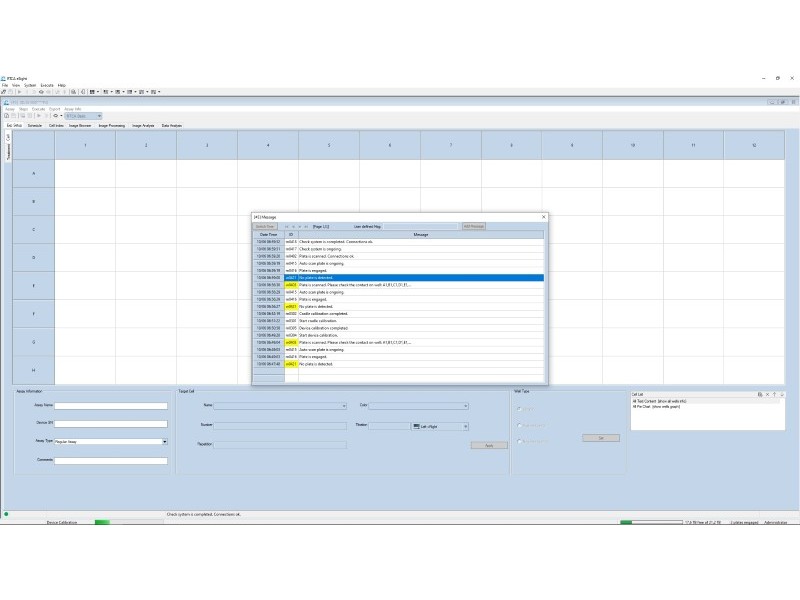
Task: Click the Device Calibration progress bar
Action: (x=129, y=522)
